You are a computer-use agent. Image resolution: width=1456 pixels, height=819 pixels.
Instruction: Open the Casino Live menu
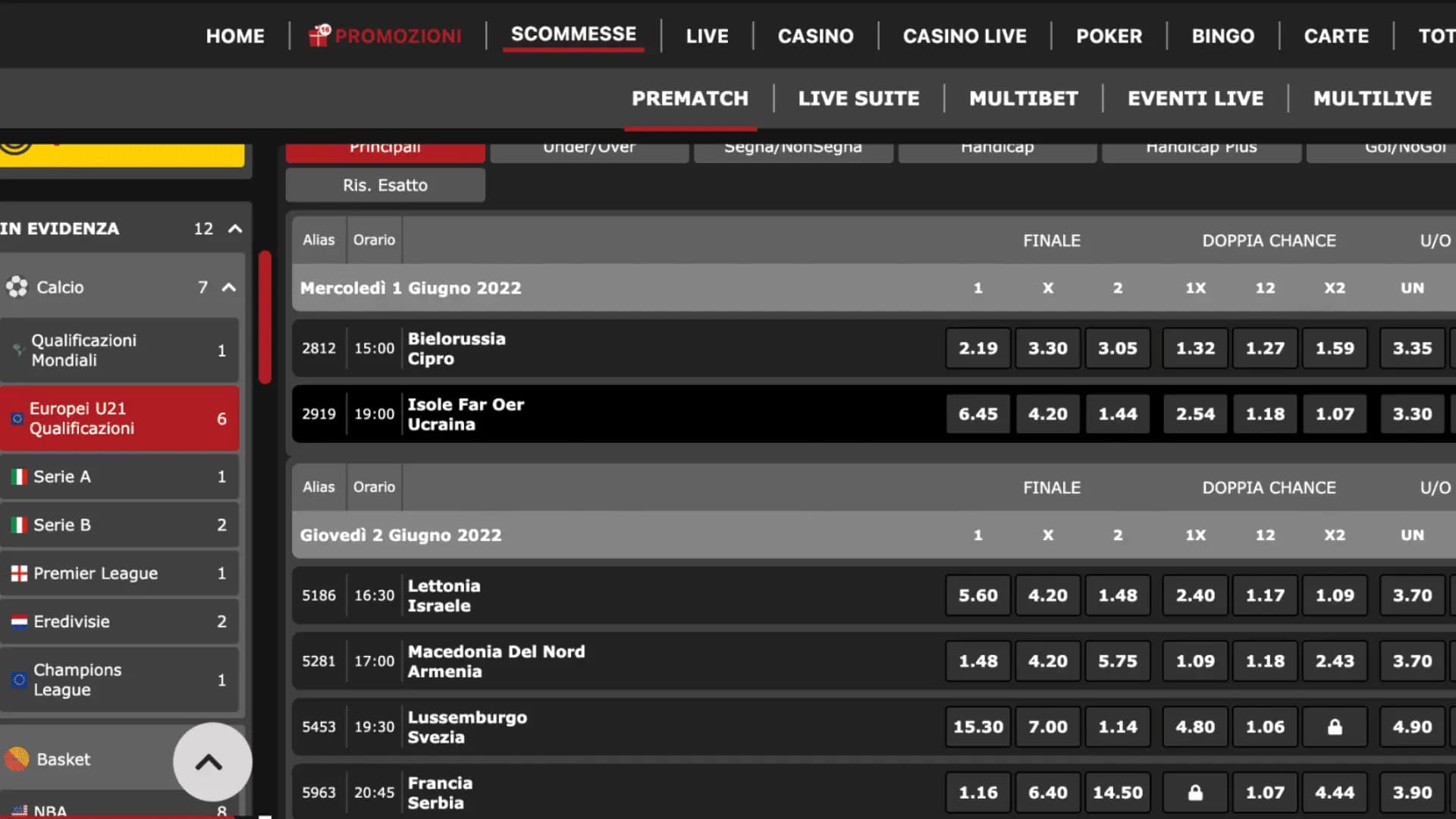click(x=964, y=36)
